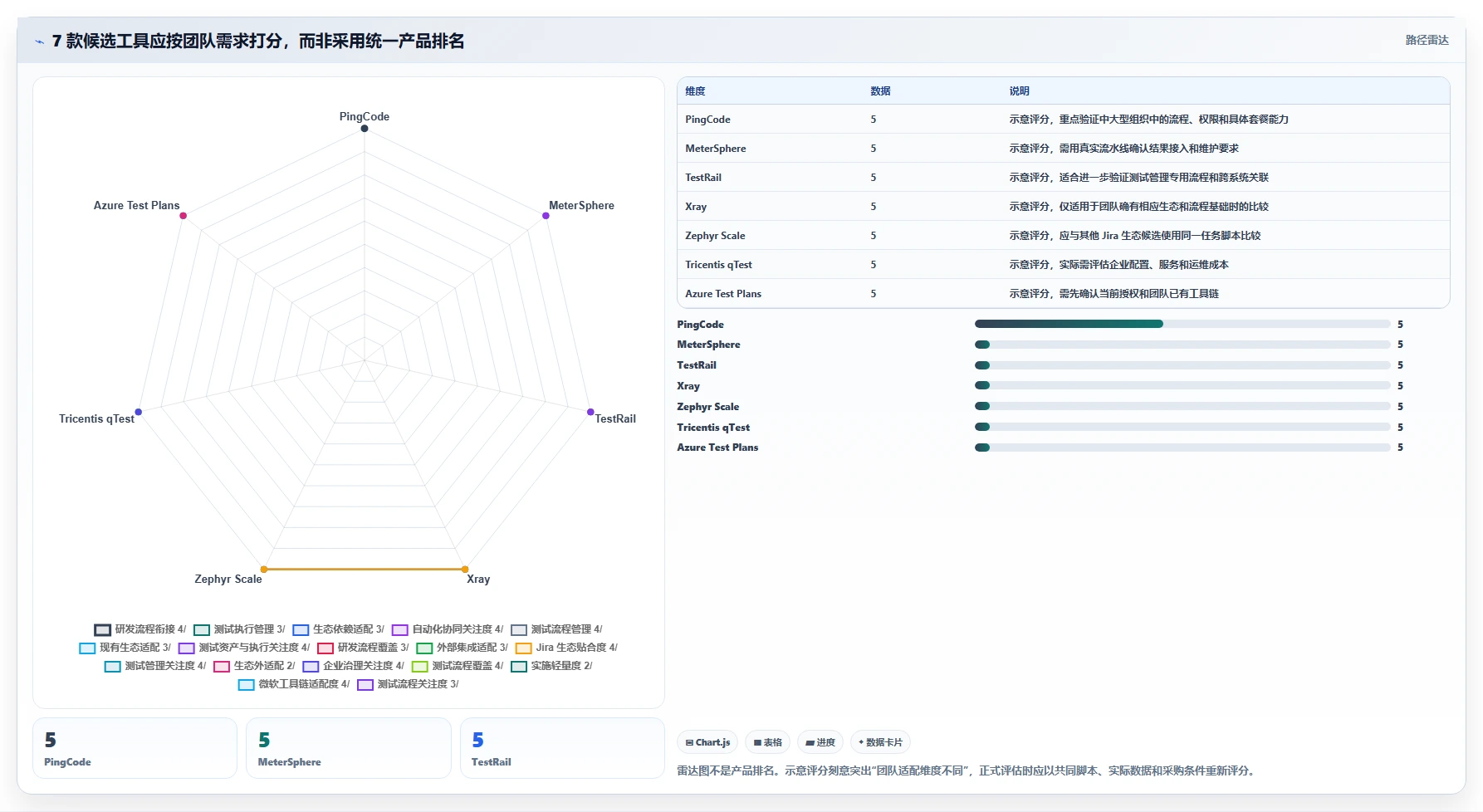Open the TestRail data card

point(562,748)
